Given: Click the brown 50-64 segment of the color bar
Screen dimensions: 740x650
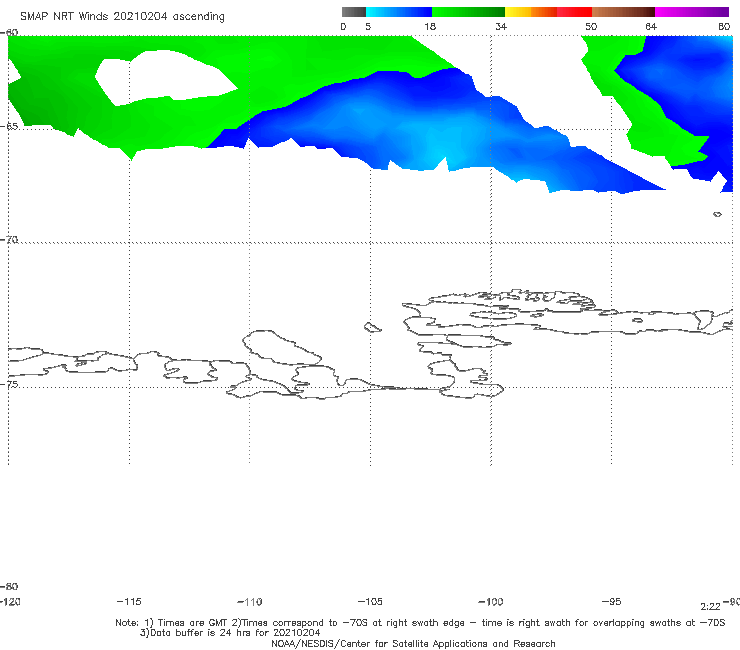Looking at the screenshot, I should (623, 12).
